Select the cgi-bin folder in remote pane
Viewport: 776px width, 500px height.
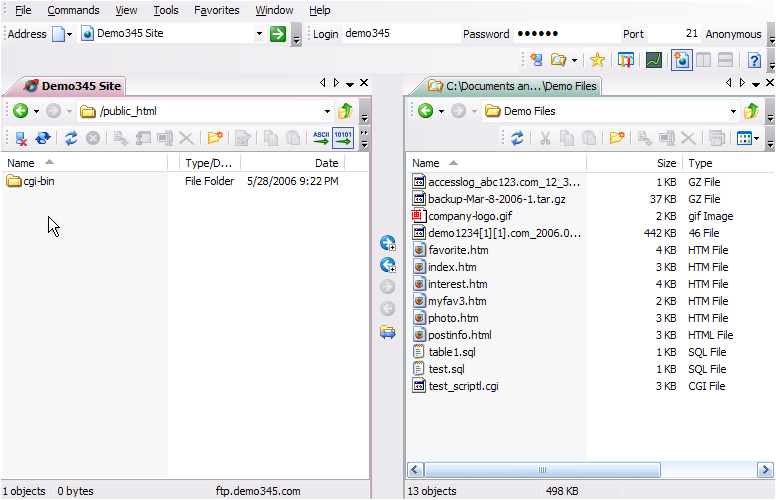coord(30,181)
